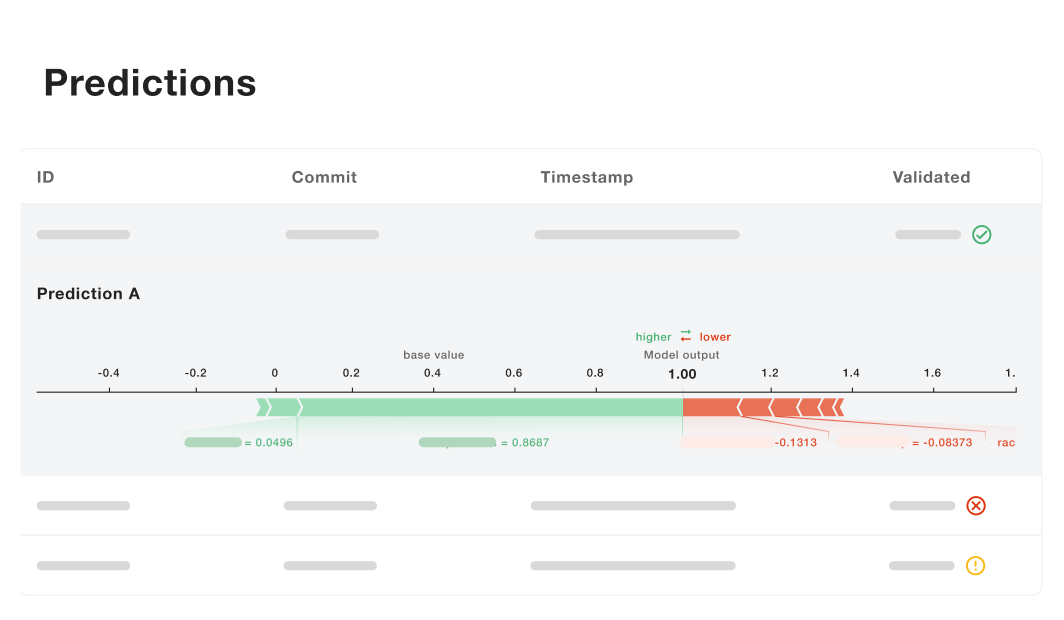Select the -0.1313 feature value label

pos(795,442)
